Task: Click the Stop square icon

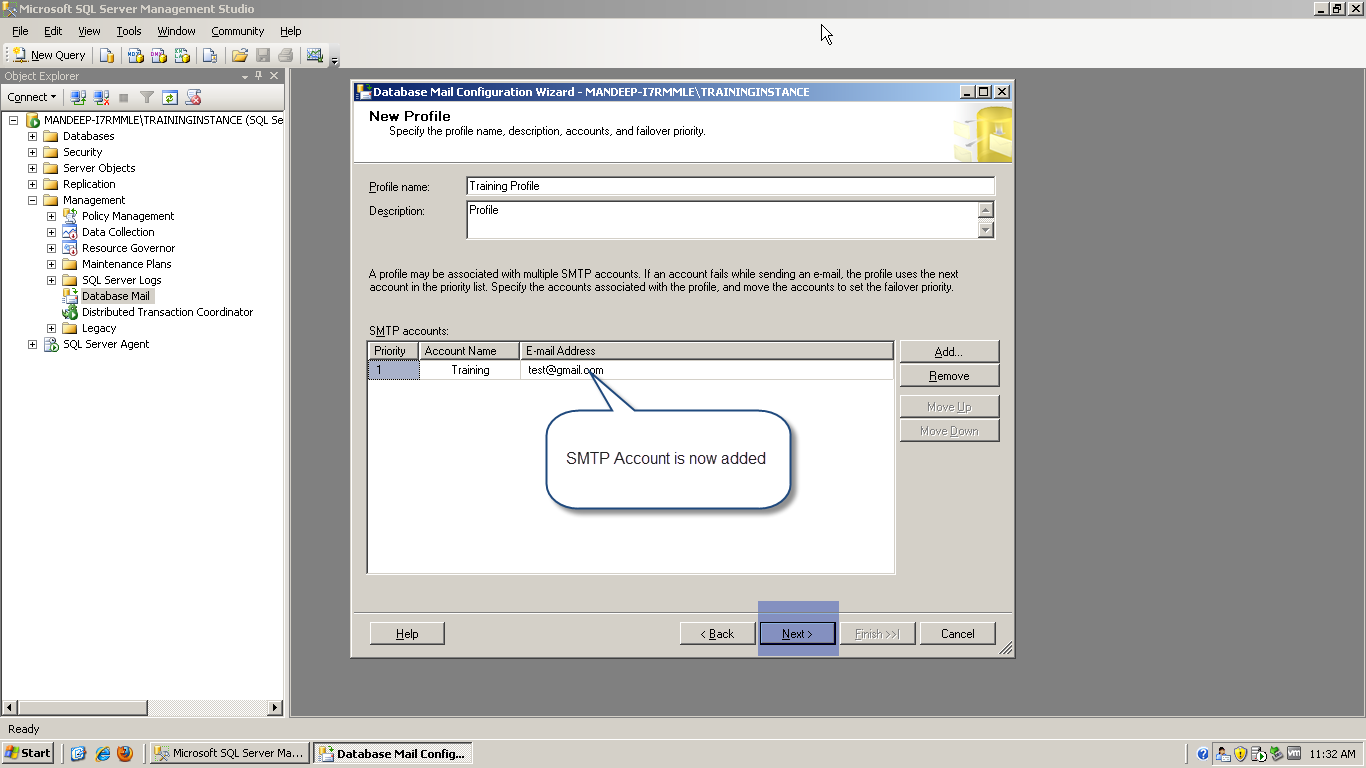Action: coord(124,97)
